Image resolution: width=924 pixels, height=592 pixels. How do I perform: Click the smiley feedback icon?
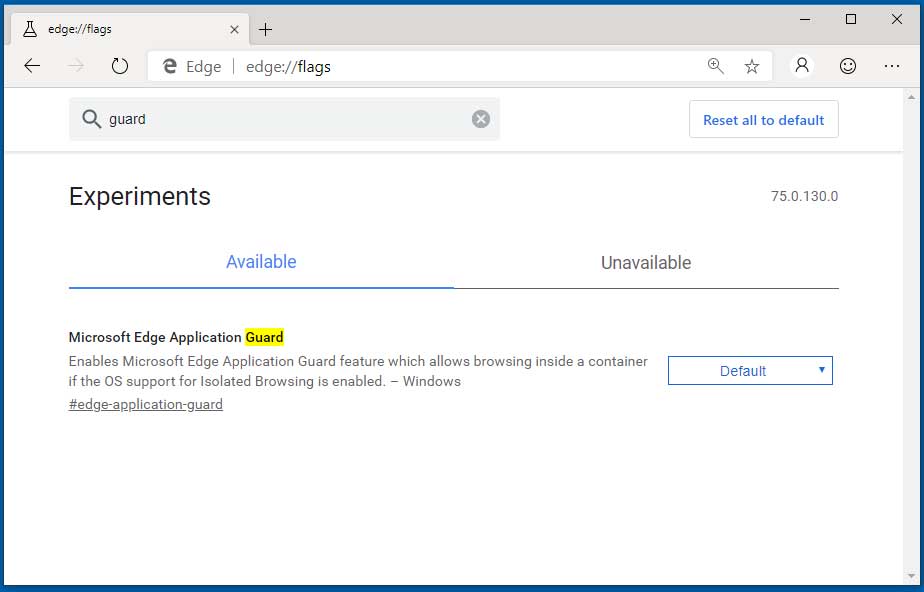pos(847,66)
